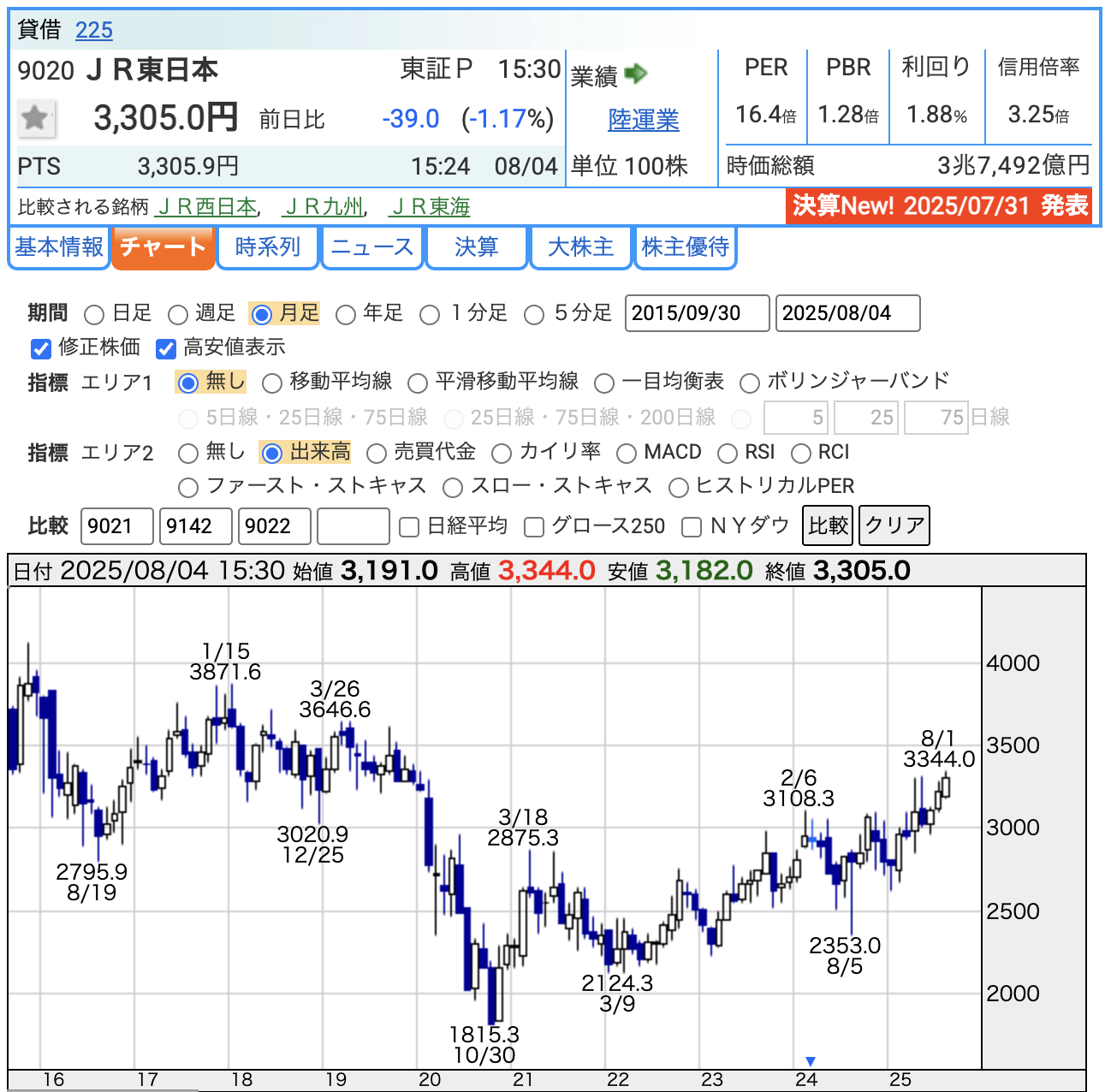Select 無し for indicator エリア2
The image size is (1111, 1092).
(x=187, y=453)
